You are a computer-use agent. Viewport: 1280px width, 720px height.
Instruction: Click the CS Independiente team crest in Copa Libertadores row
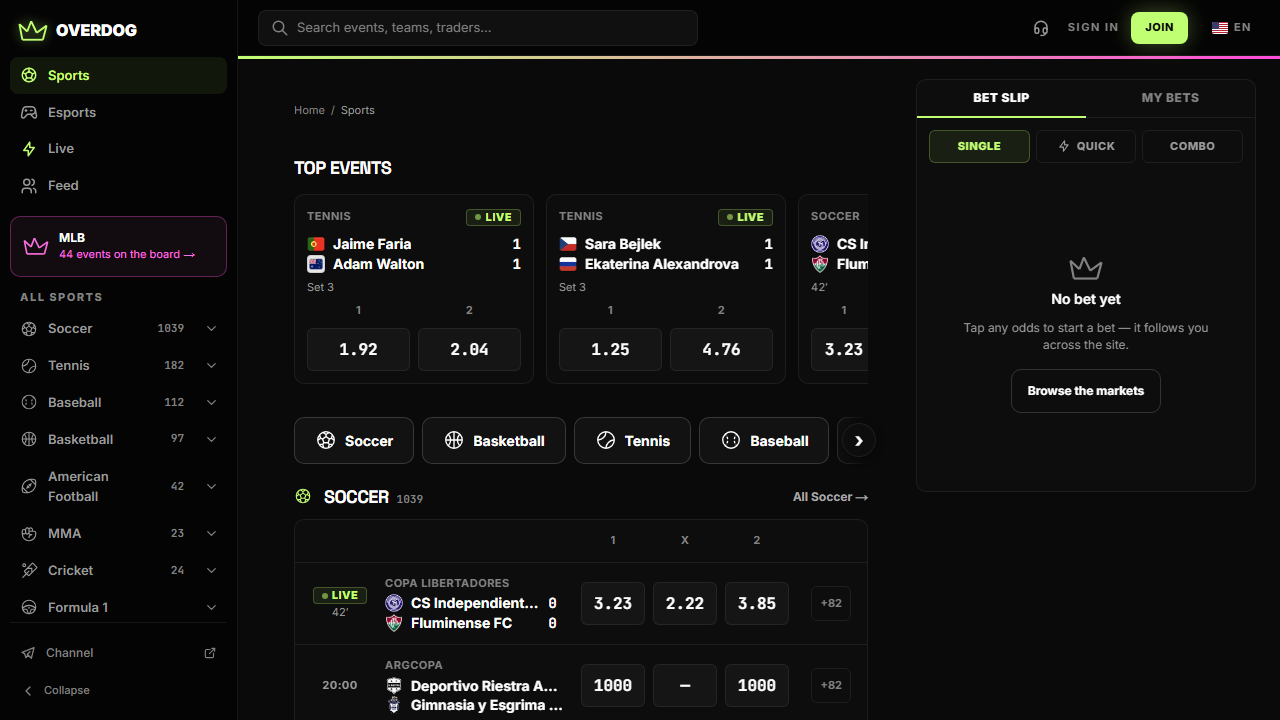[394, 603]
